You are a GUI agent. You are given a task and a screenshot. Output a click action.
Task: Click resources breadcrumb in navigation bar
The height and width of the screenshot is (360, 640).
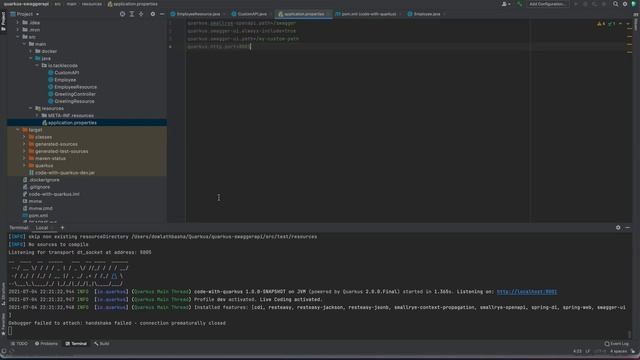click(x=91, y=4)
